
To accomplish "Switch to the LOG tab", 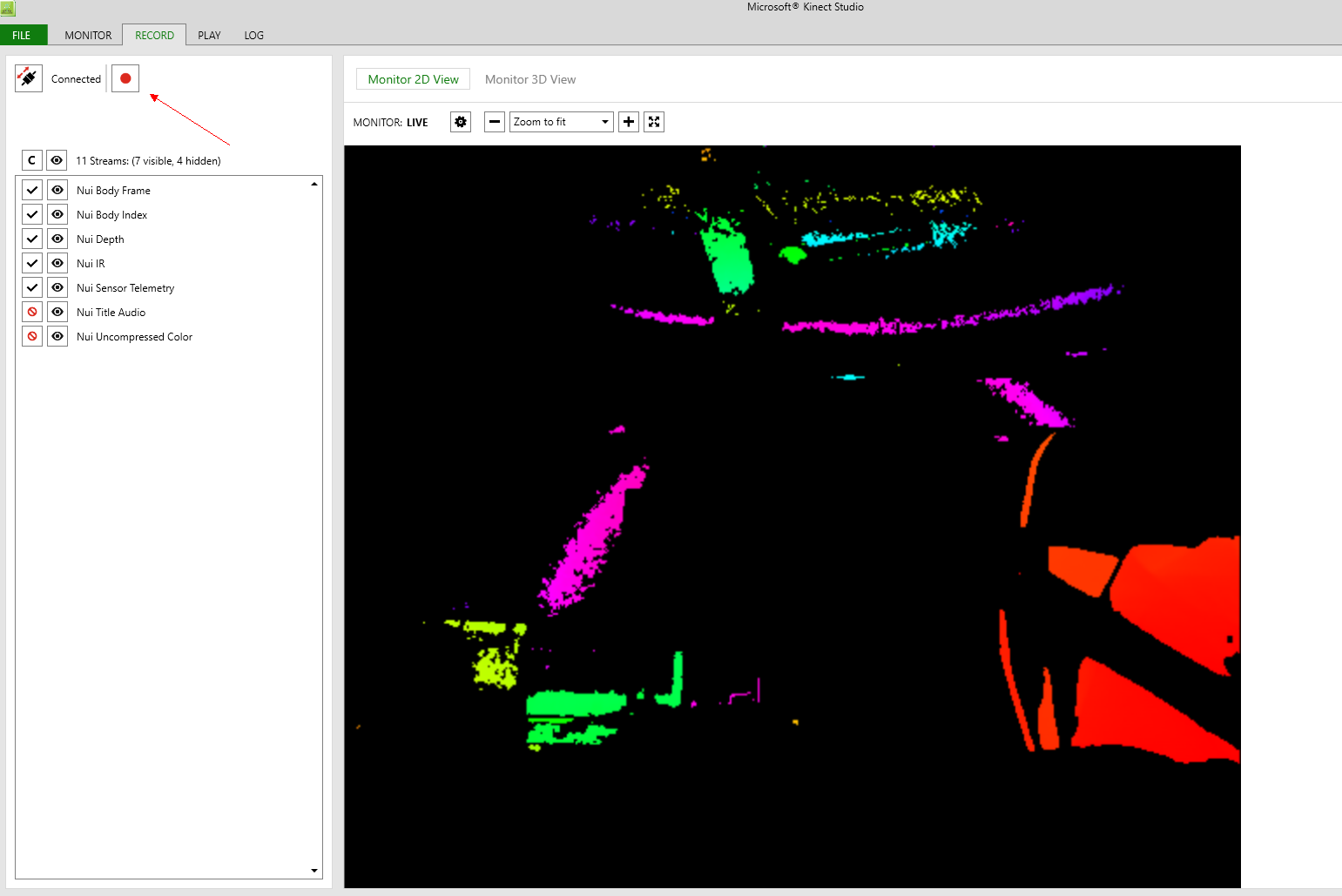I will (253, 35).
